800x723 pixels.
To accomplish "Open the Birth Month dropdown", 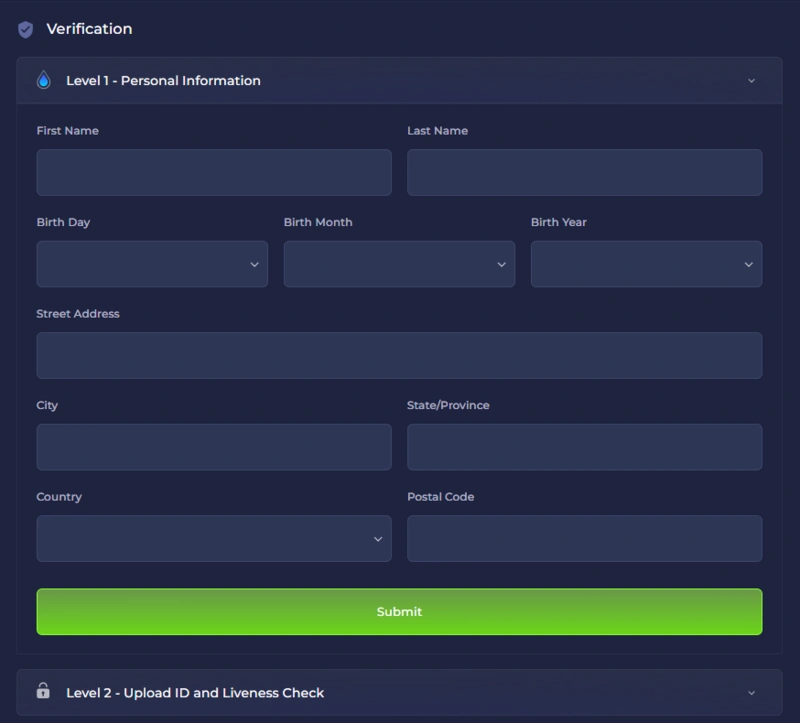I will [398, 264].
